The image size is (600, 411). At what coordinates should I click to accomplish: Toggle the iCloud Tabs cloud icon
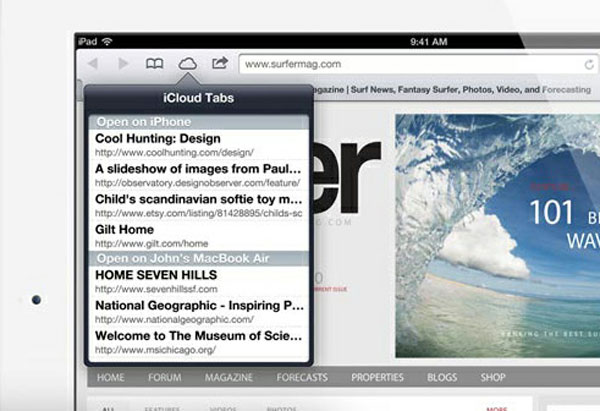click(188, 64)
